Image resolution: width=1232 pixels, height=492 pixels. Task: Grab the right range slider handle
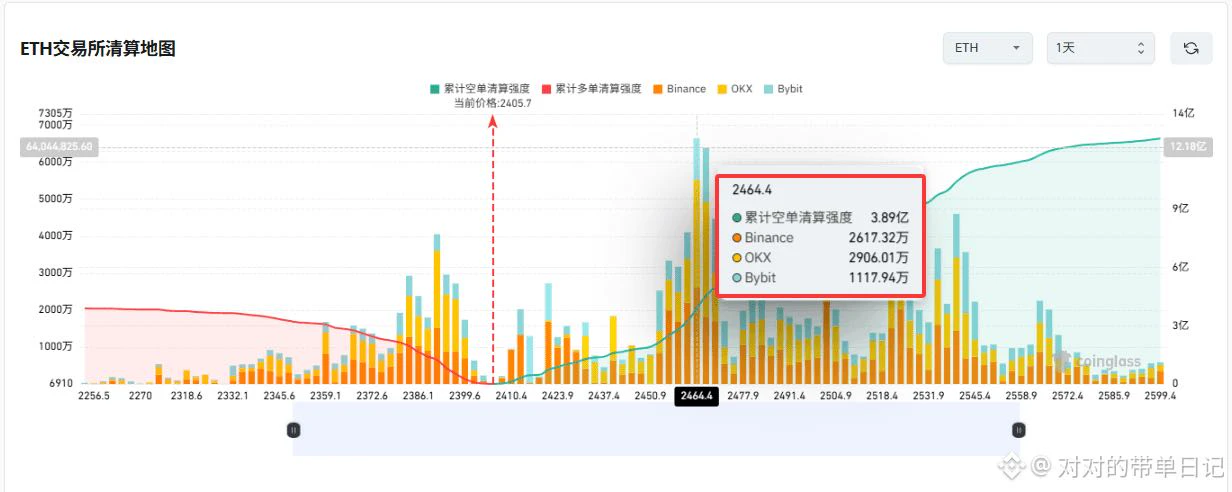click(x=1018, y=430)
